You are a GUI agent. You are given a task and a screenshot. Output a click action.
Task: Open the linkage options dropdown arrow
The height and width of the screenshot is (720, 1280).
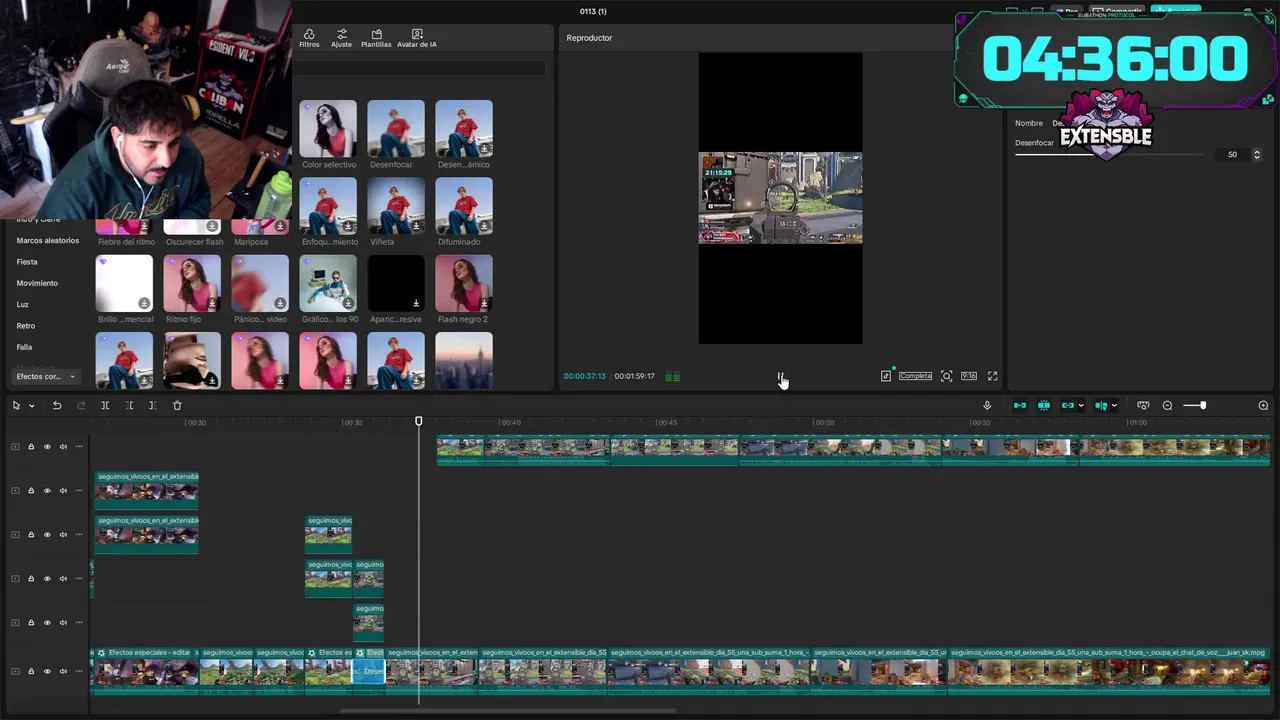point(1081,406)
